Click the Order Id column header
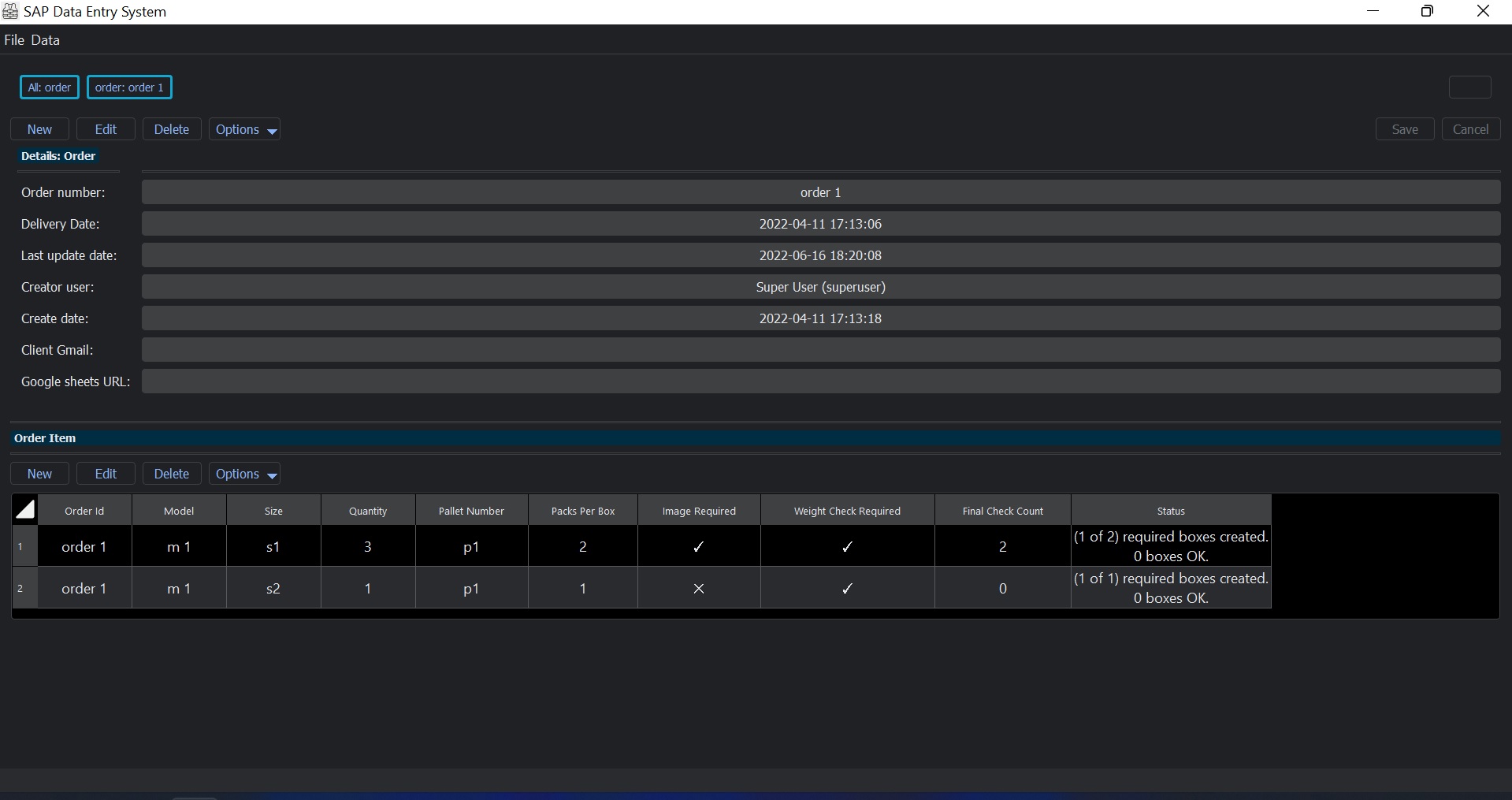The width and height of the screenshot is (1512, 800). [84, 511]
